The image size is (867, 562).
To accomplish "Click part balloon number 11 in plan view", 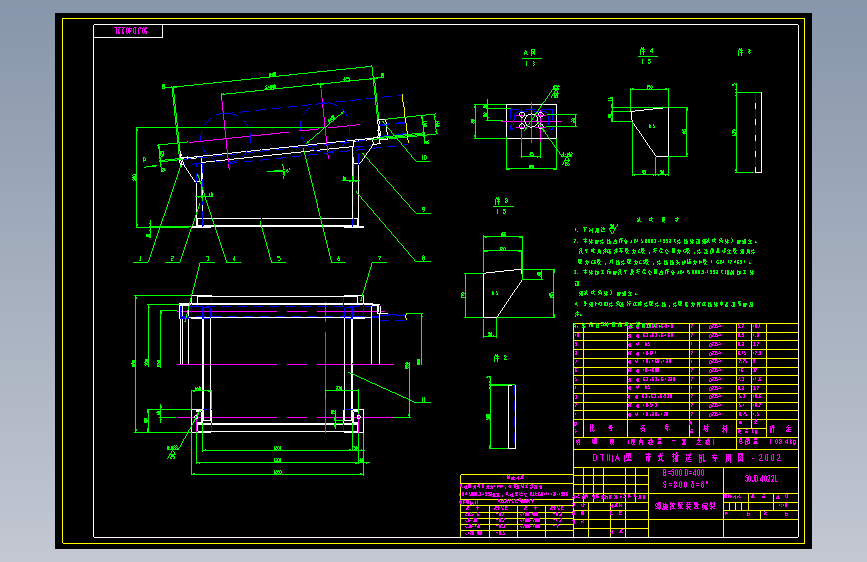I will pos(424,399).
